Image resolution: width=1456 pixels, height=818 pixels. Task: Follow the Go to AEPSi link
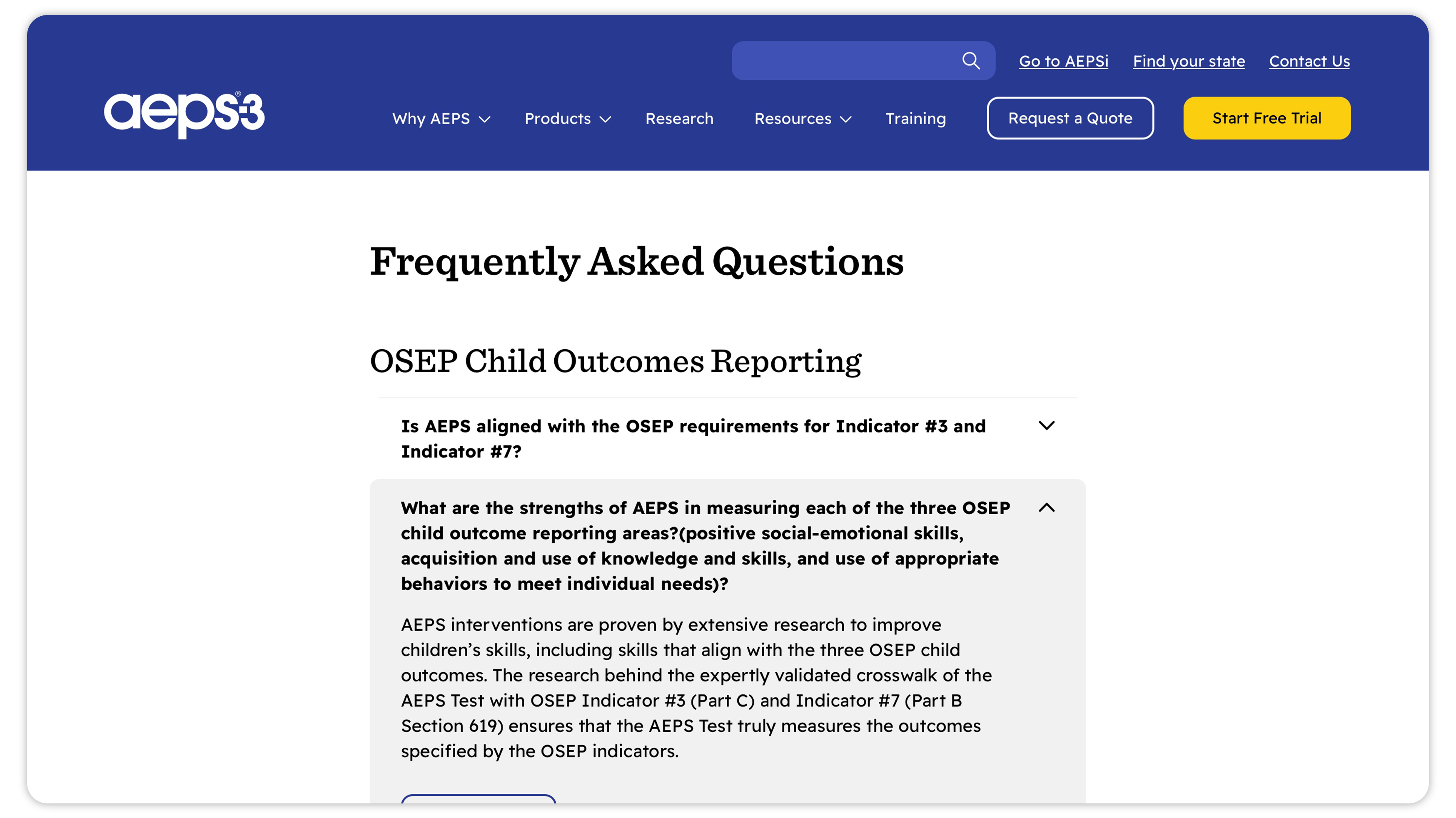[x=1063, y=61]
